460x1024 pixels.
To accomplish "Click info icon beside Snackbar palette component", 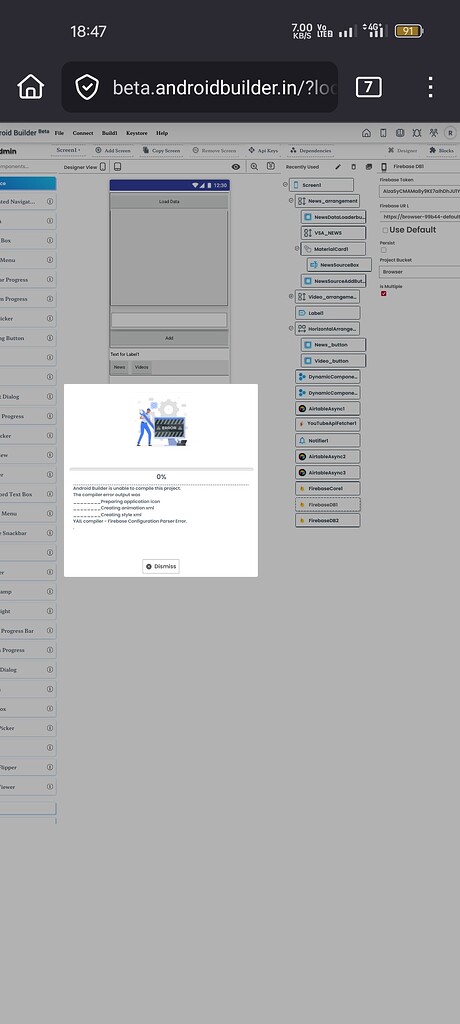I will tap(50, 534).
